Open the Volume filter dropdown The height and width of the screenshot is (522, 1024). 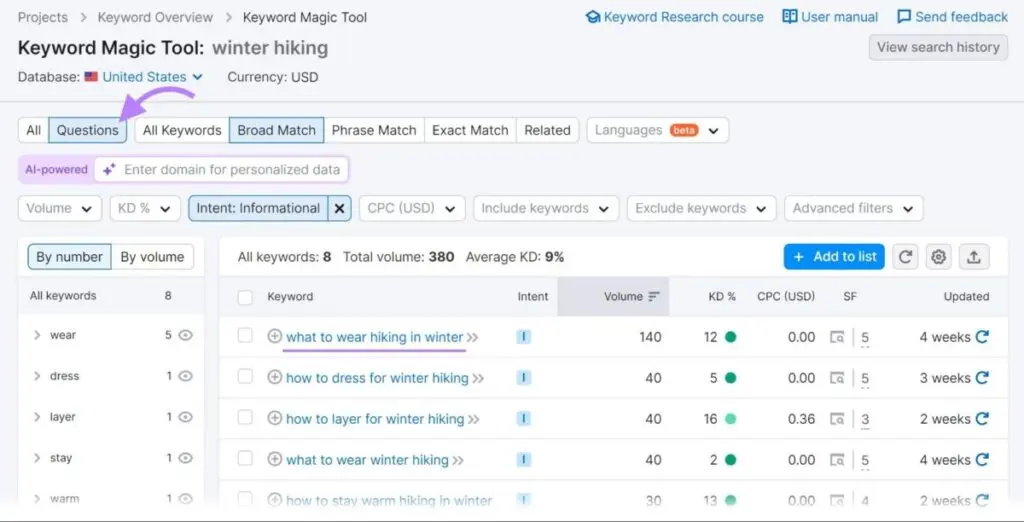[x=60, y=208]
